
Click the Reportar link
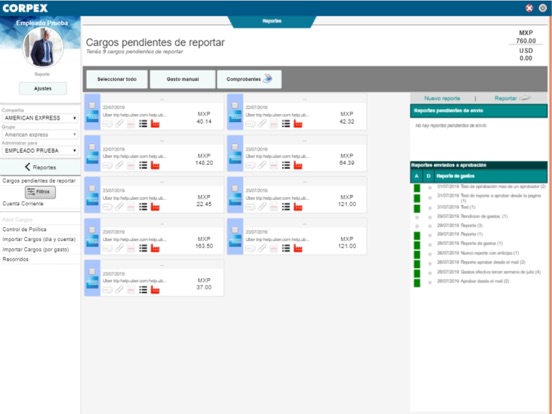(512, 99)
